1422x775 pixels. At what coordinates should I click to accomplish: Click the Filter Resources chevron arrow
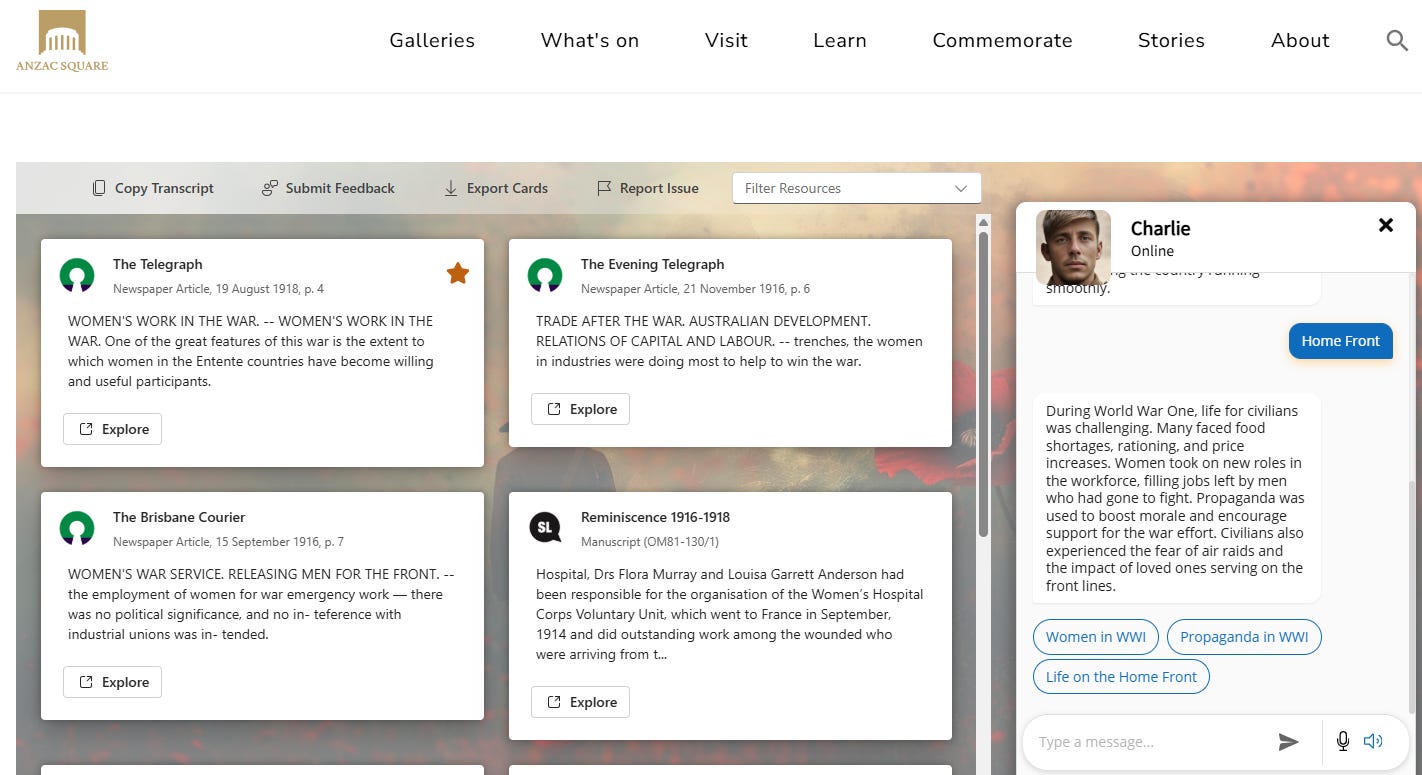pyautogui.click(x=961, y=188)
